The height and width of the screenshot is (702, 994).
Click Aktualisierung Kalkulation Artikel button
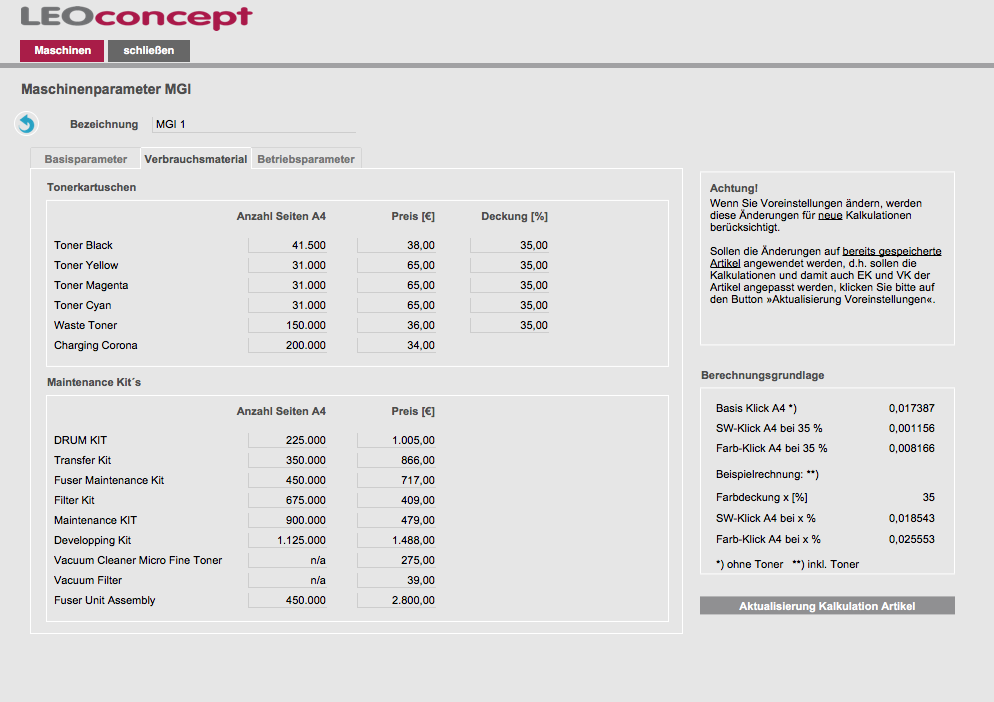pyautogui.click(x=827, y=606)
